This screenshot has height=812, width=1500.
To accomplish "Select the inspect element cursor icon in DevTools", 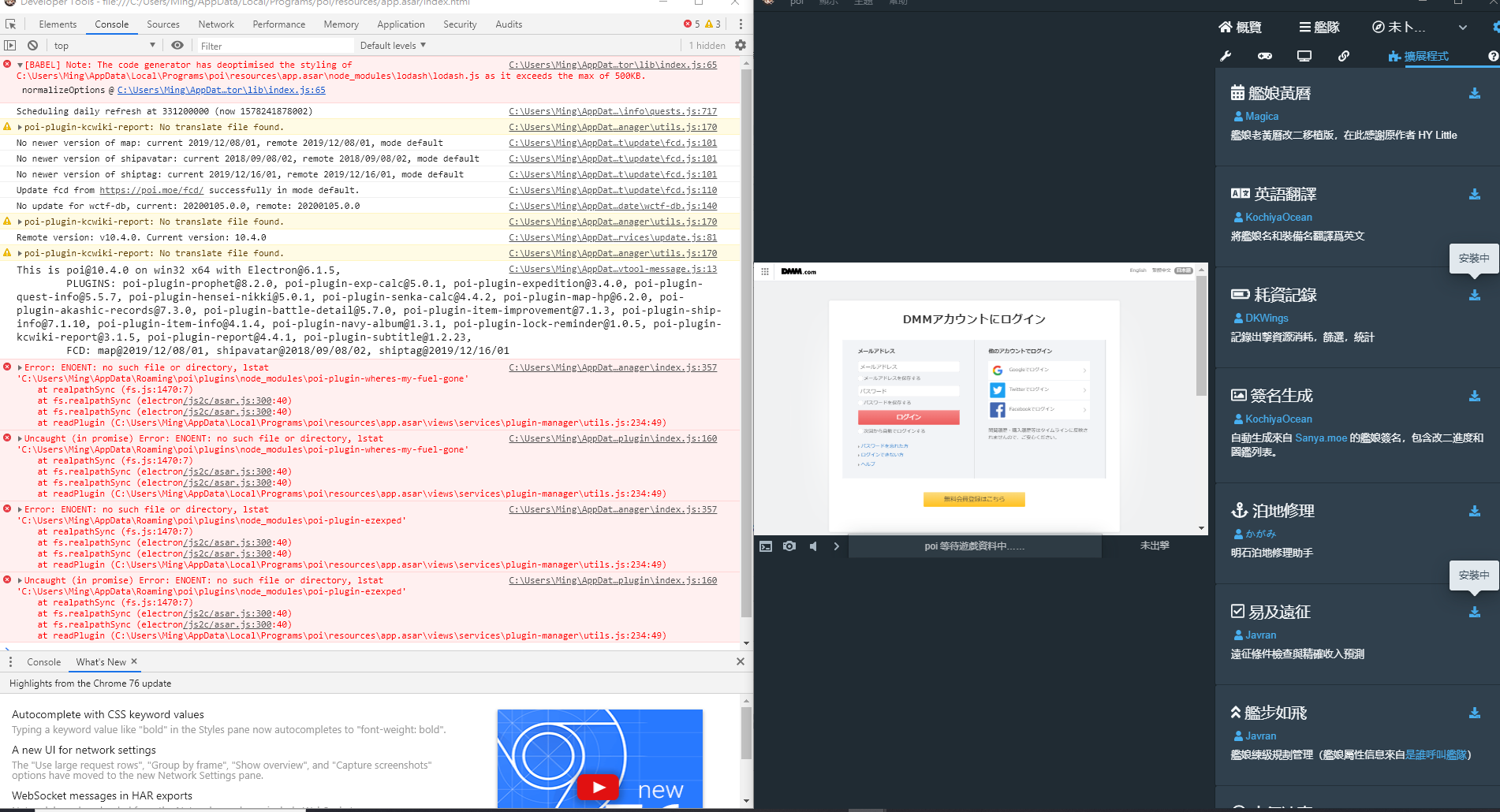I will (x=10, y=24).
